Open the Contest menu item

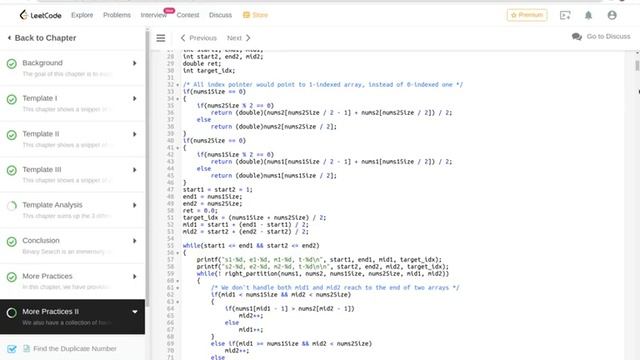[x=188, y=15]
